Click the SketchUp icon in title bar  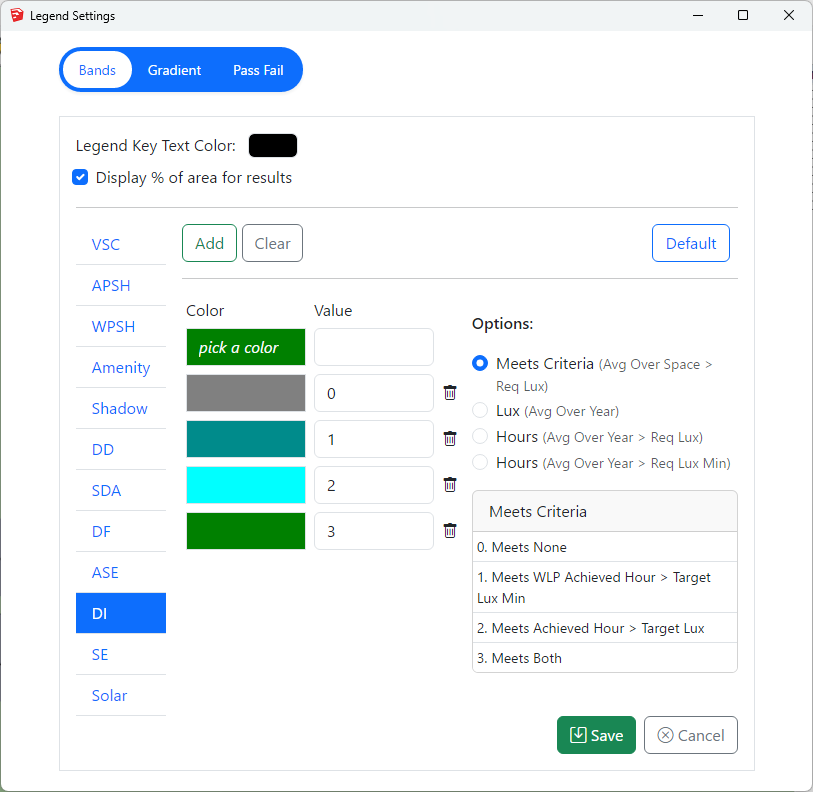tap(17, 16)
